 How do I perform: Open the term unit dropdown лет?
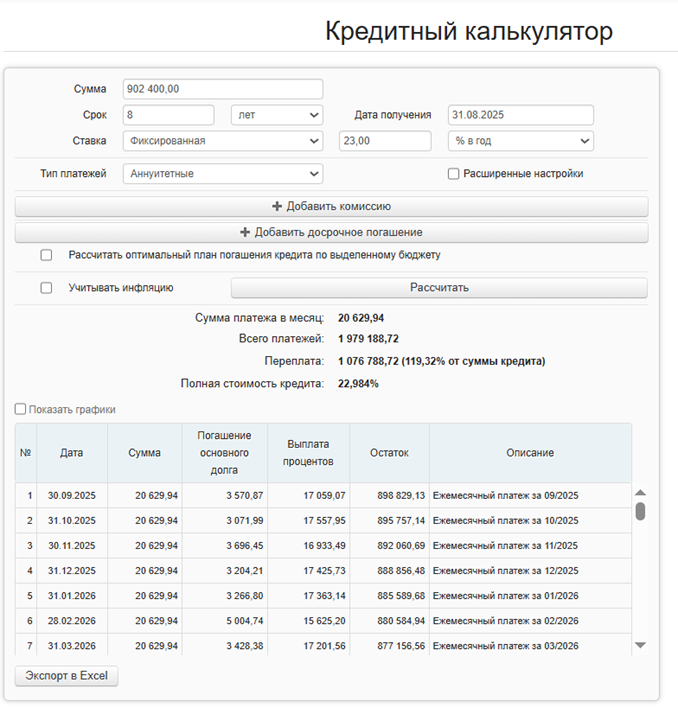click(277, 115)
